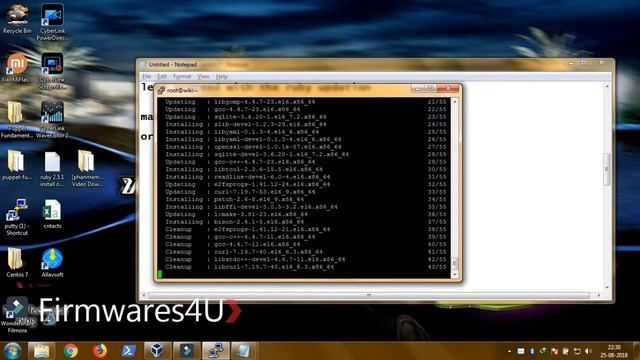Click the Cleanup line for libcurl-7.19.7-40
This screenshot has width=640, height=360.
(306, 267)
